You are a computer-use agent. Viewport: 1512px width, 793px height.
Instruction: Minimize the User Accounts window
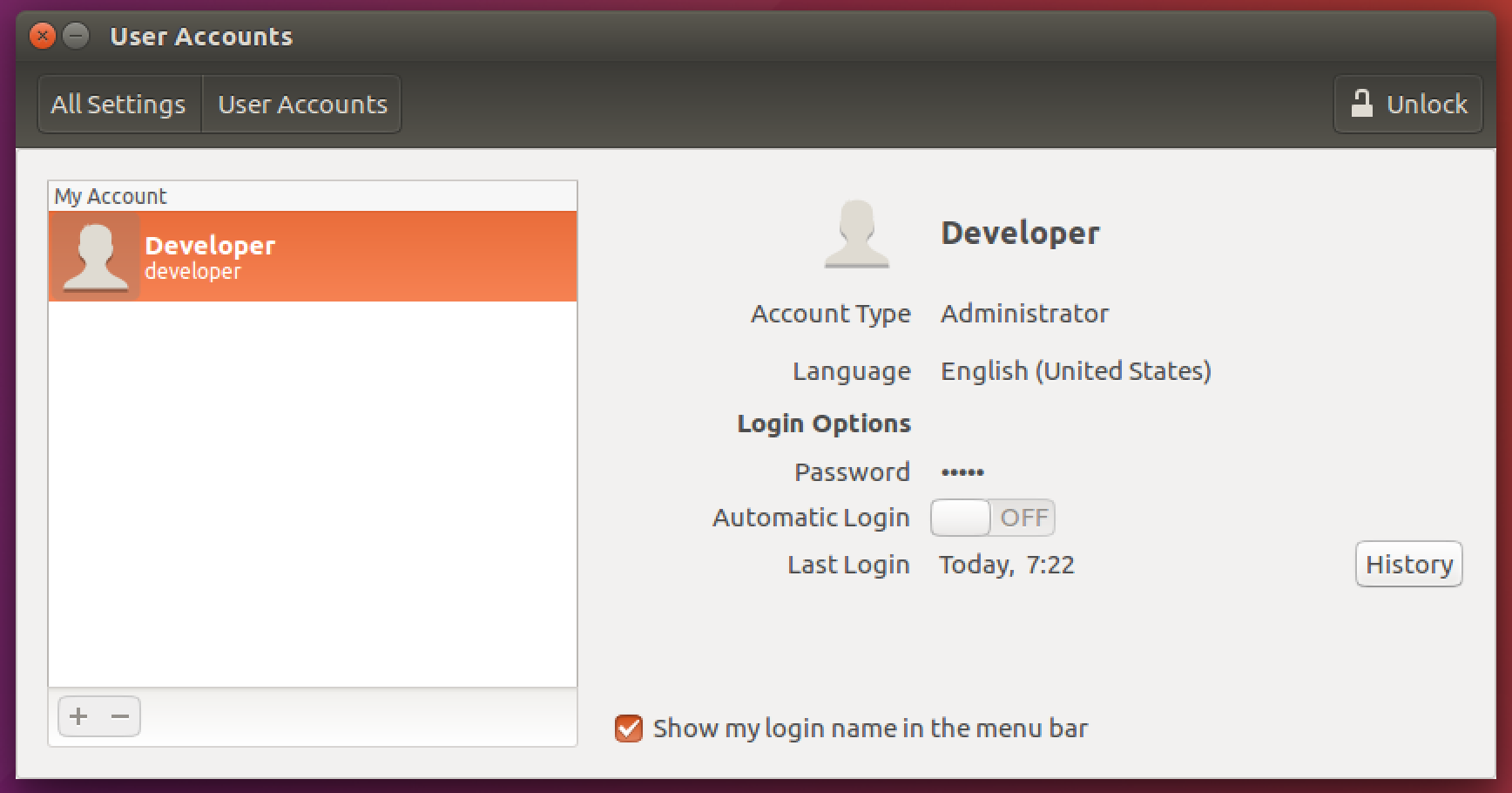pyautogui.click(x=77, y=36)
